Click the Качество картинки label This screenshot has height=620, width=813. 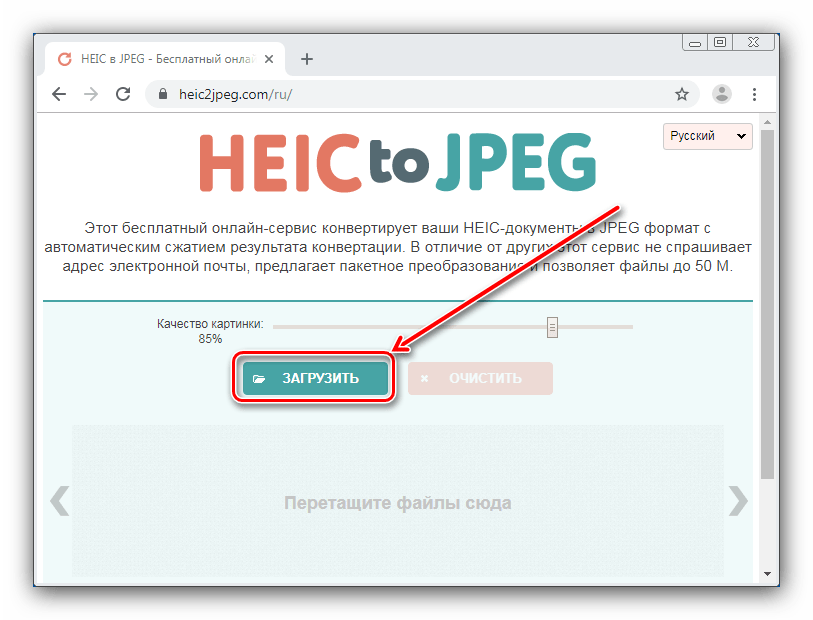pos(210,324)
